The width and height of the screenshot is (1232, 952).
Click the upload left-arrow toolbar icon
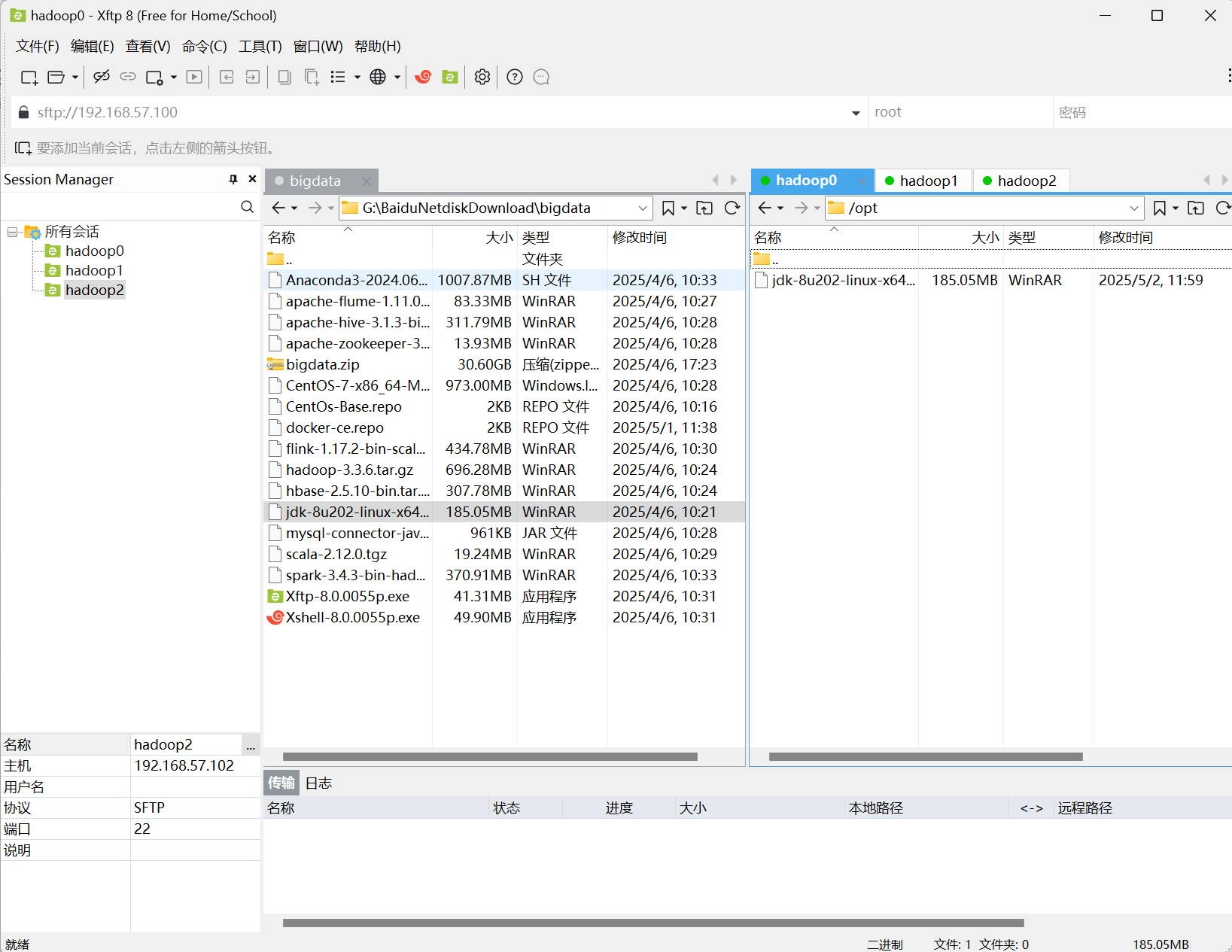[227, 77]
